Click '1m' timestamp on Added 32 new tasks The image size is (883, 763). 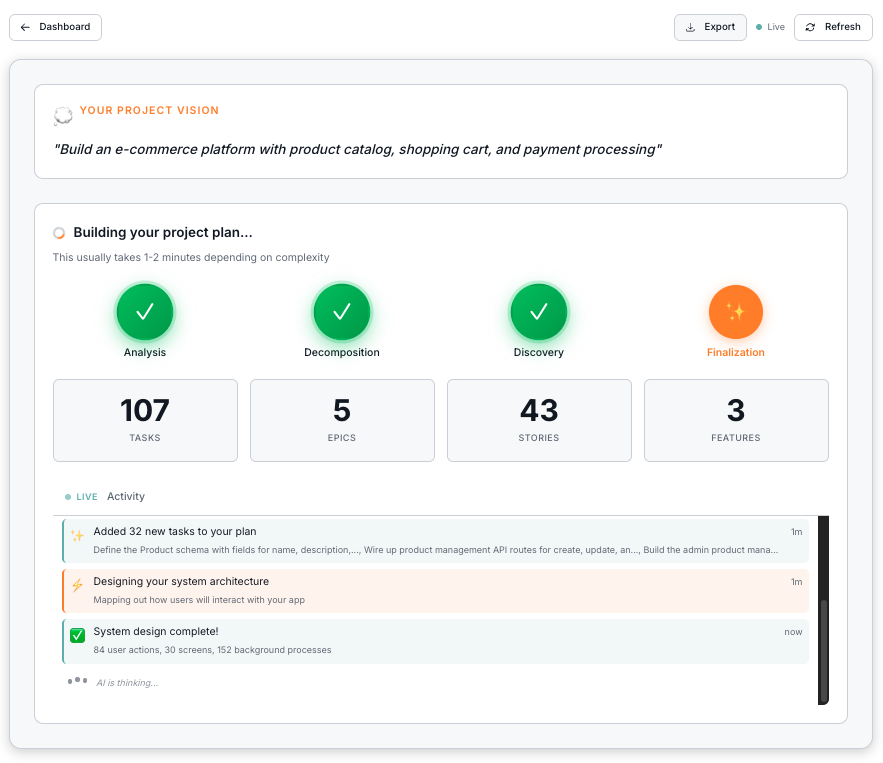click(796, 532)
